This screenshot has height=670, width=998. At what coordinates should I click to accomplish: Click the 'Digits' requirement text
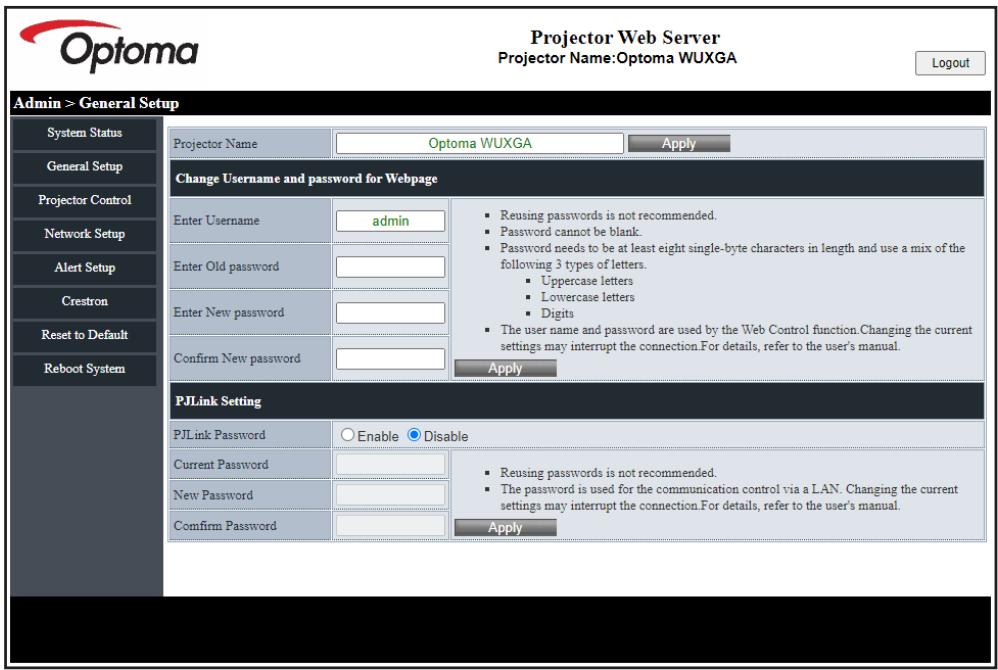[557, 314]
